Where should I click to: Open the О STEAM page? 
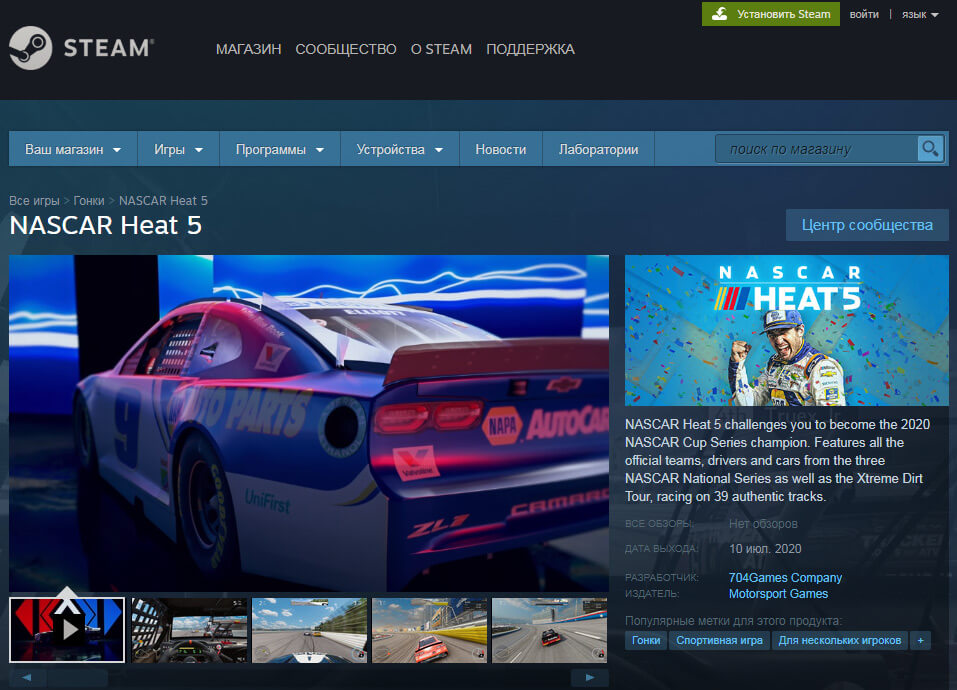click(x=441, y=49)
